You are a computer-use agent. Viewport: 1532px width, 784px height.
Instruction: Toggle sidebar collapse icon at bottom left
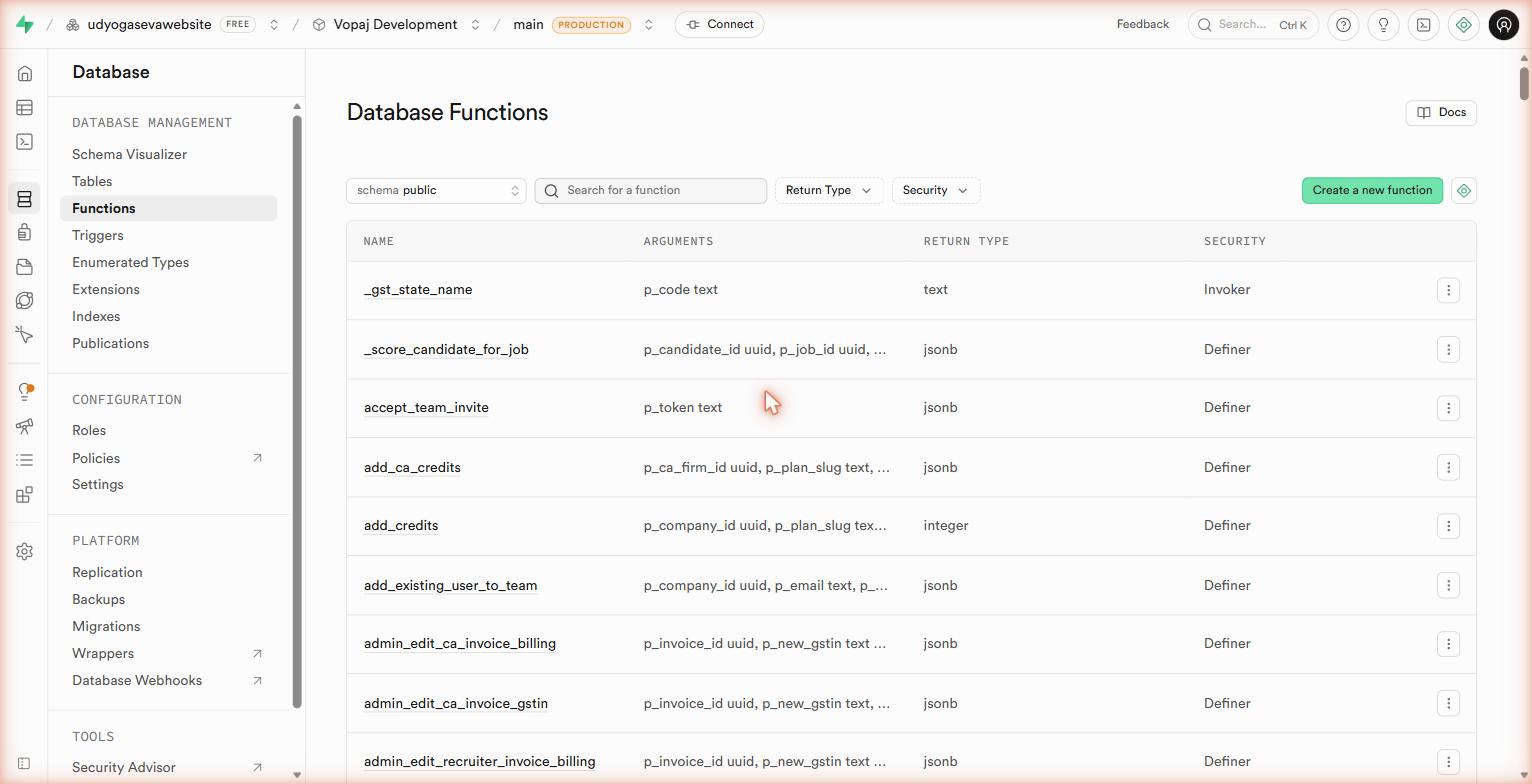click(25, 764)
